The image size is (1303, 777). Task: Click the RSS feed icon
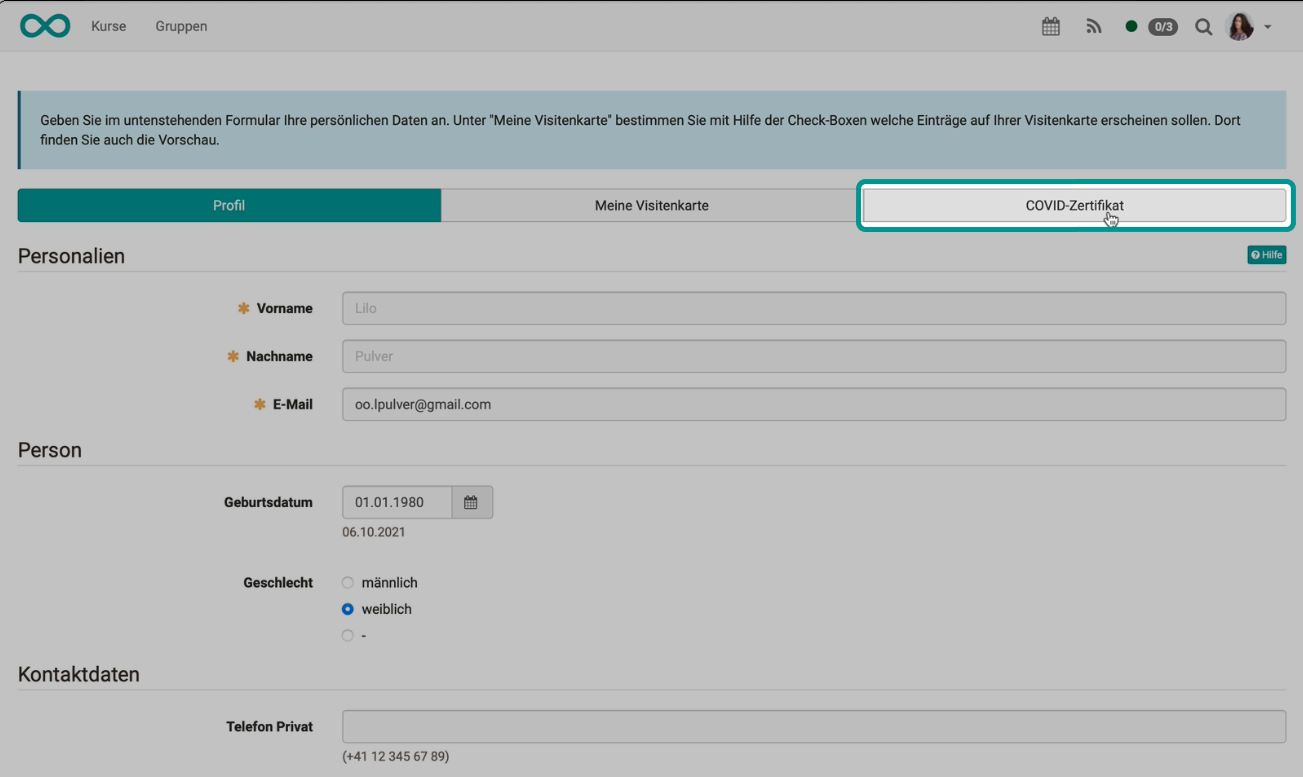pos(1094,26)
